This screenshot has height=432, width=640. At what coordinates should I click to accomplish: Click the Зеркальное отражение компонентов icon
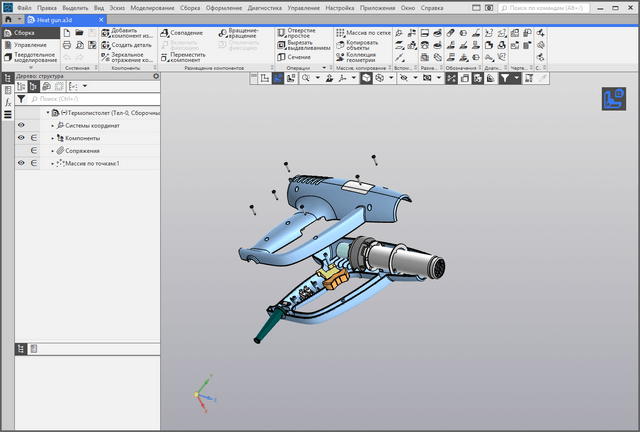105,57
